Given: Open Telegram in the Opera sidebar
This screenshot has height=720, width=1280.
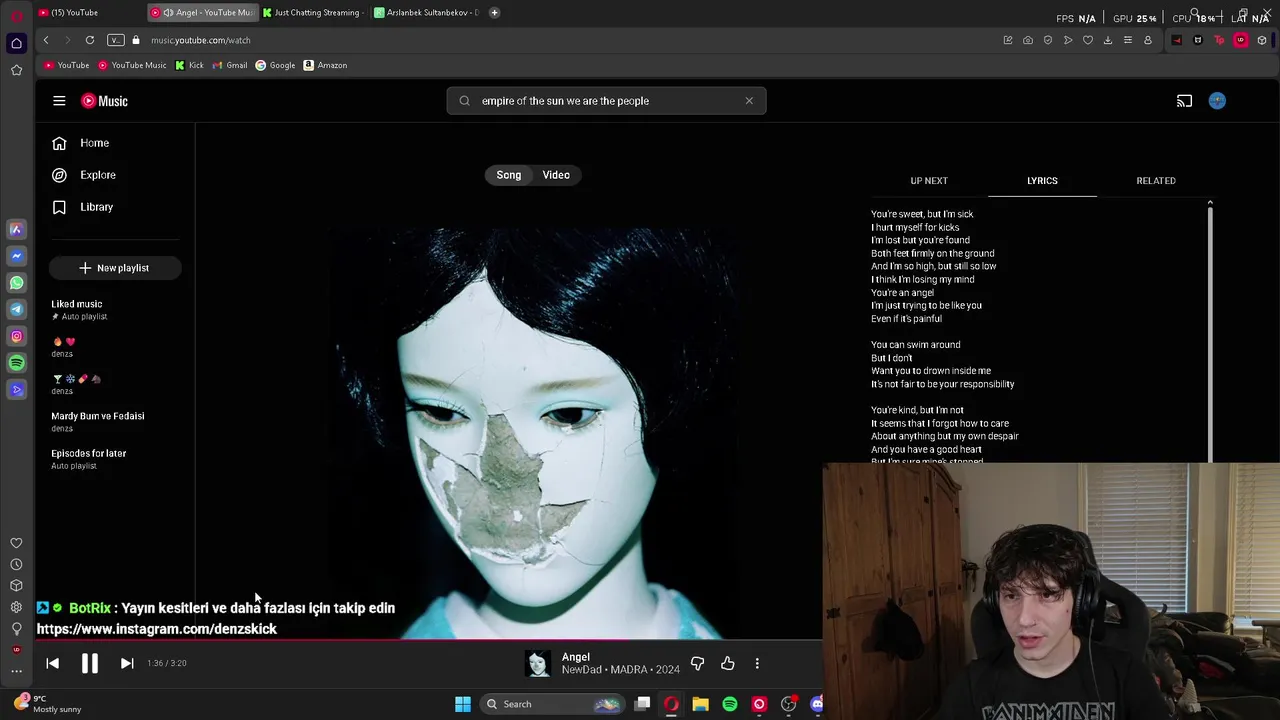Looking at the screenshot, I should [x=16, y=309].
